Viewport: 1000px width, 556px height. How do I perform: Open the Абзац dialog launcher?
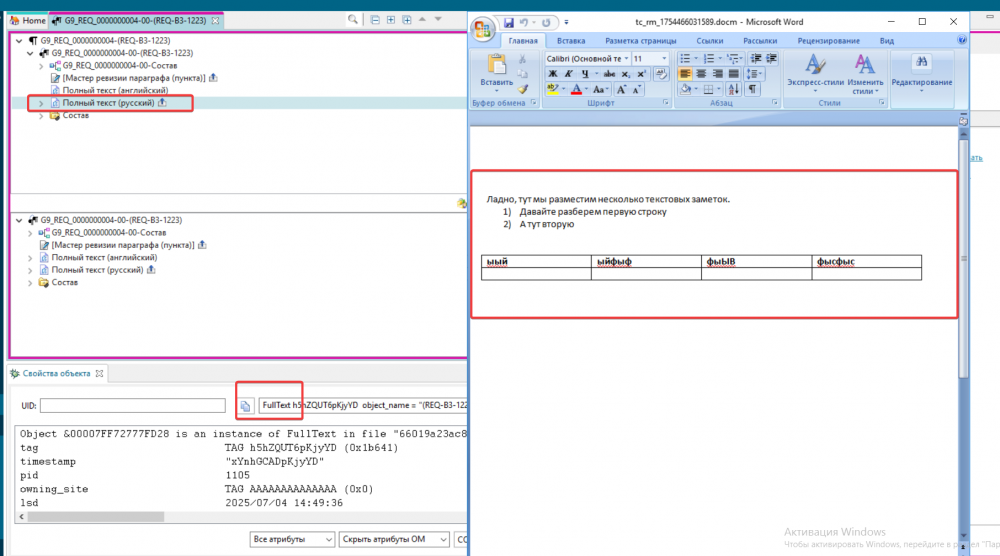pos(775,103)
